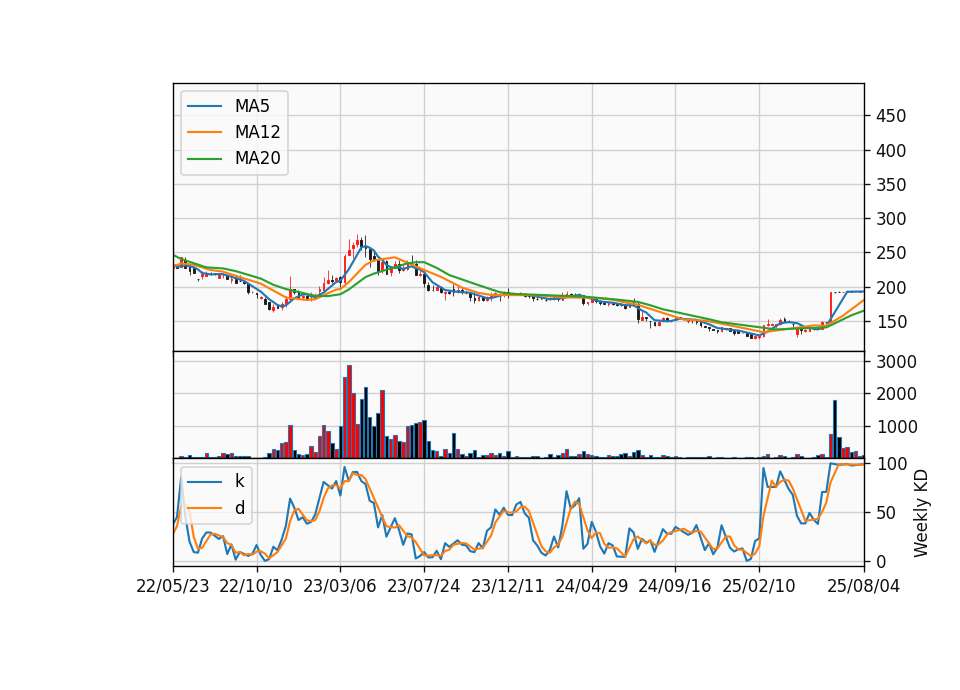Viewport: 960px width, 690px height.
Task: Click the 22/05/23 date tick label
Action: 173,586
